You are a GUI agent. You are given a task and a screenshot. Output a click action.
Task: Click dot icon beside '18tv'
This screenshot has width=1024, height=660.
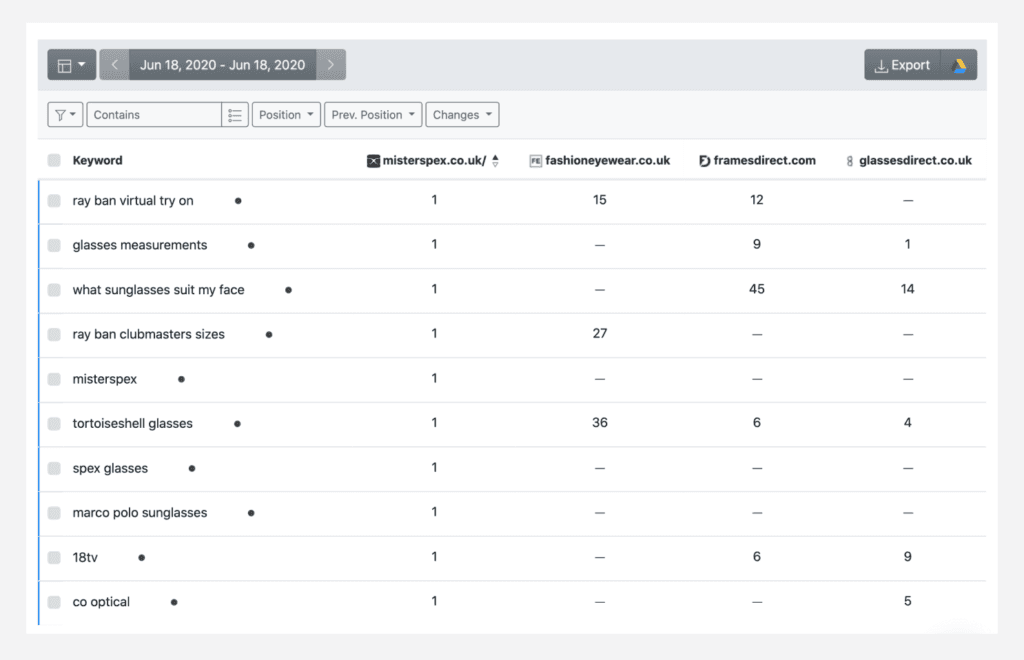pyautogui.click(x=142, y=558)
